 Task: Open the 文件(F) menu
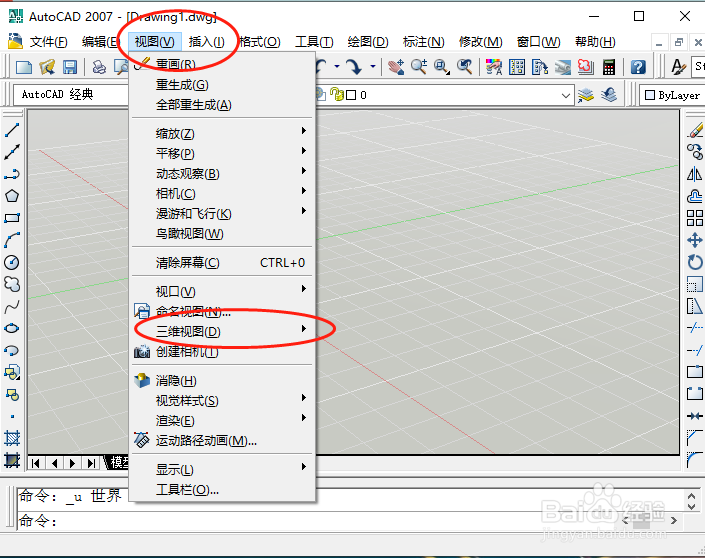[49, 42]
